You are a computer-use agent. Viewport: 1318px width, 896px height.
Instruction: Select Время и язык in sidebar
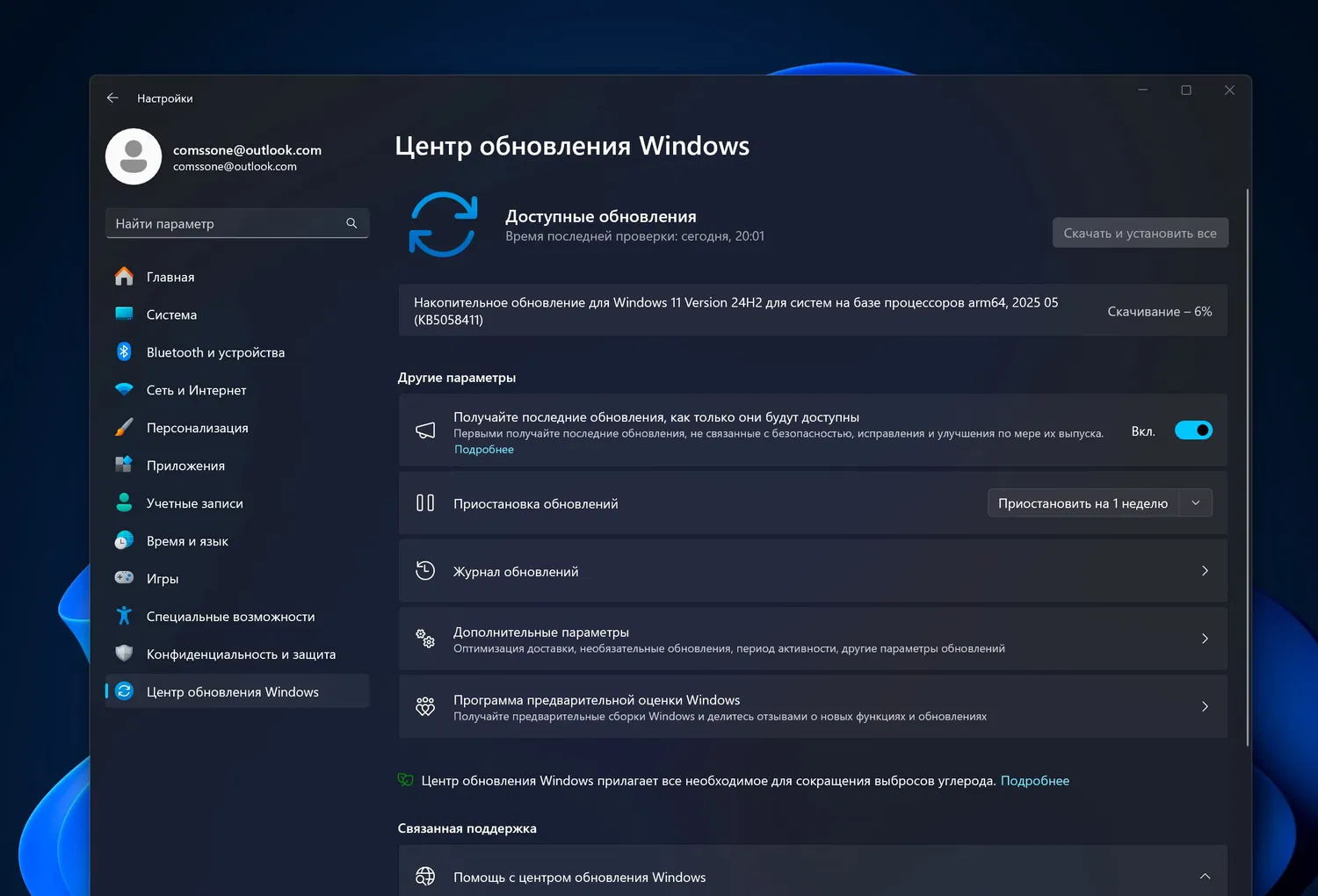237,541
